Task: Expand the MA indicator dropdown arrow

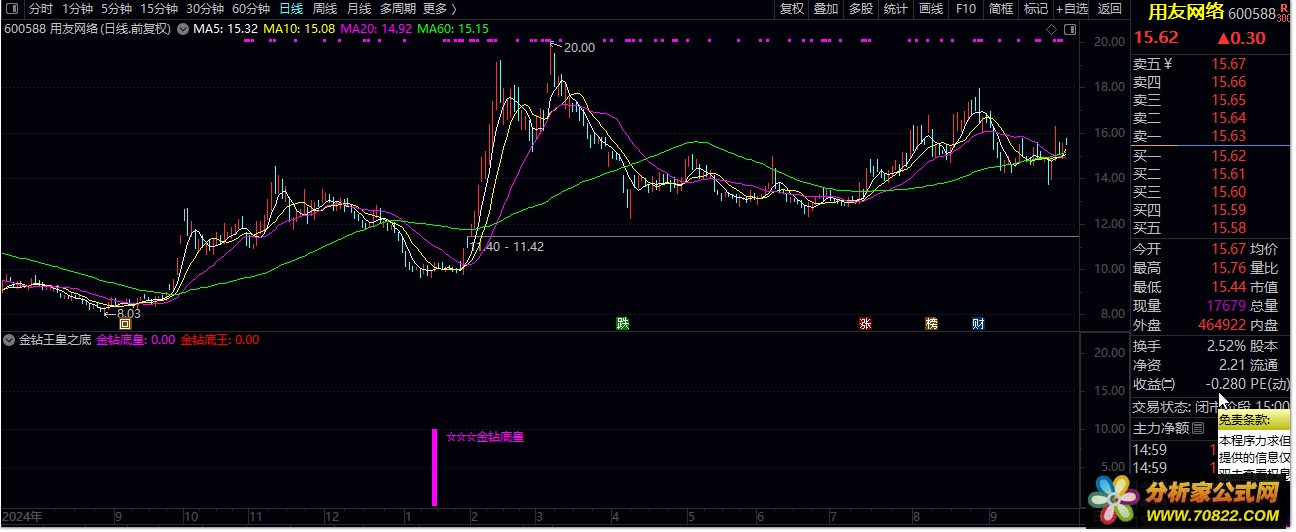Action: click(183, 29)
